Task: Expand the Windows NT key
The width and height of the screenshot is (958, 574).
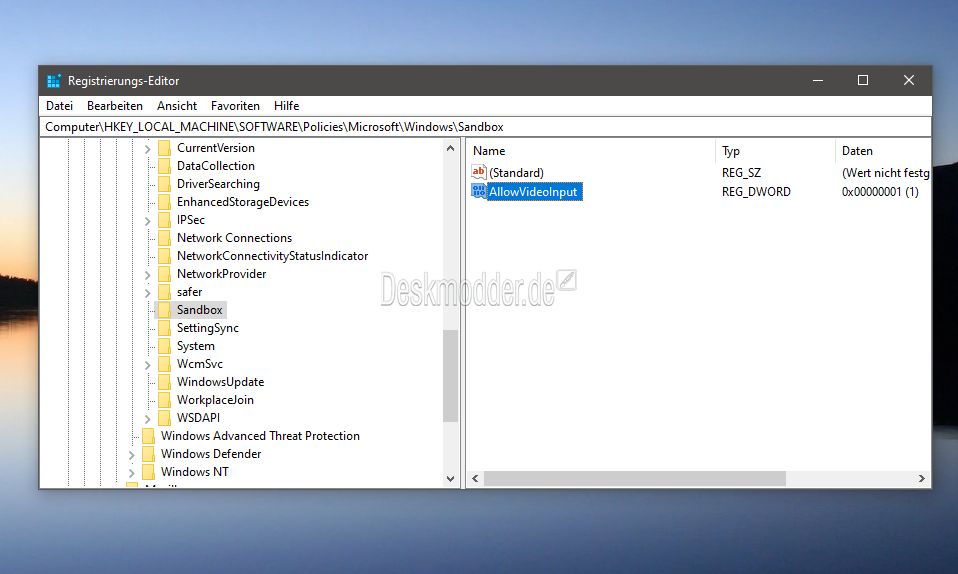Action: coord(131,473)
